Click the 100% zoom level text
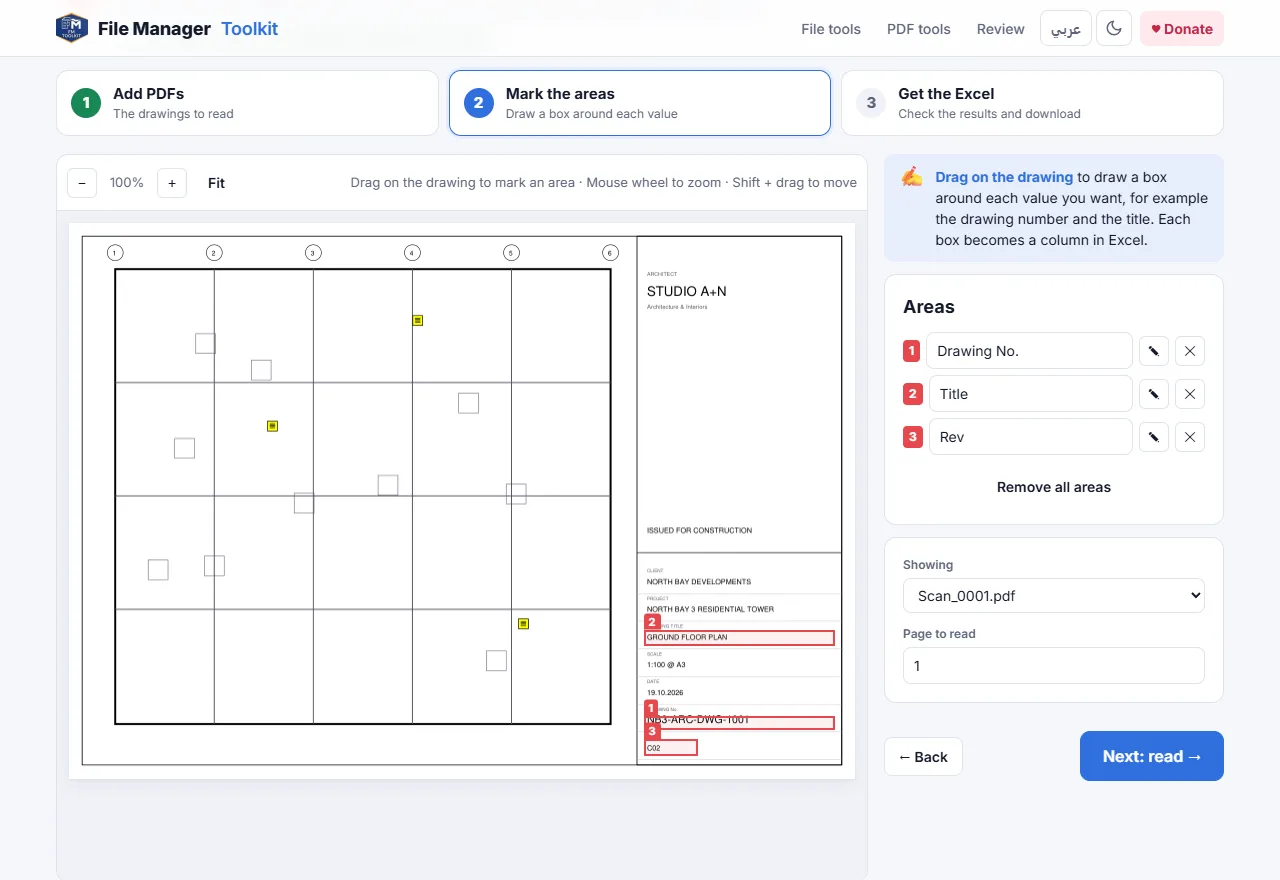This screenshot has height=880, width=1280. click(127, 183)
